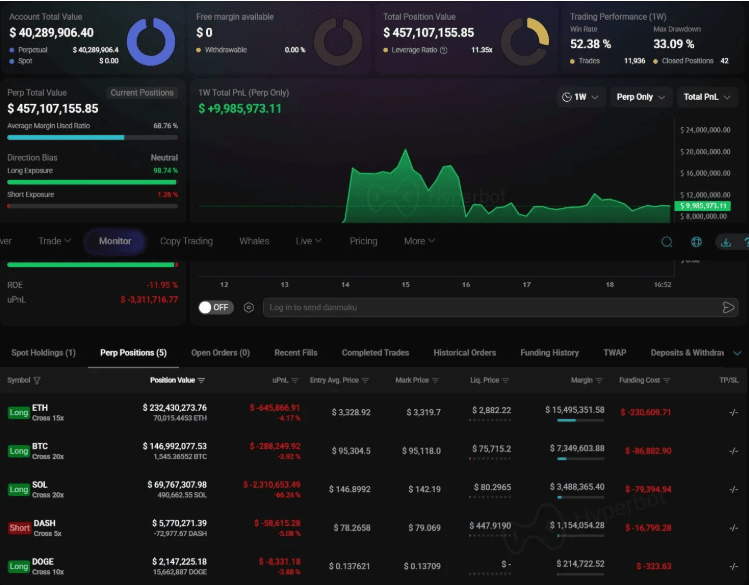Click the Long badge on BTC row
Image resolution: width=749 pixels, height=585 pixels.
coord(19,451)
